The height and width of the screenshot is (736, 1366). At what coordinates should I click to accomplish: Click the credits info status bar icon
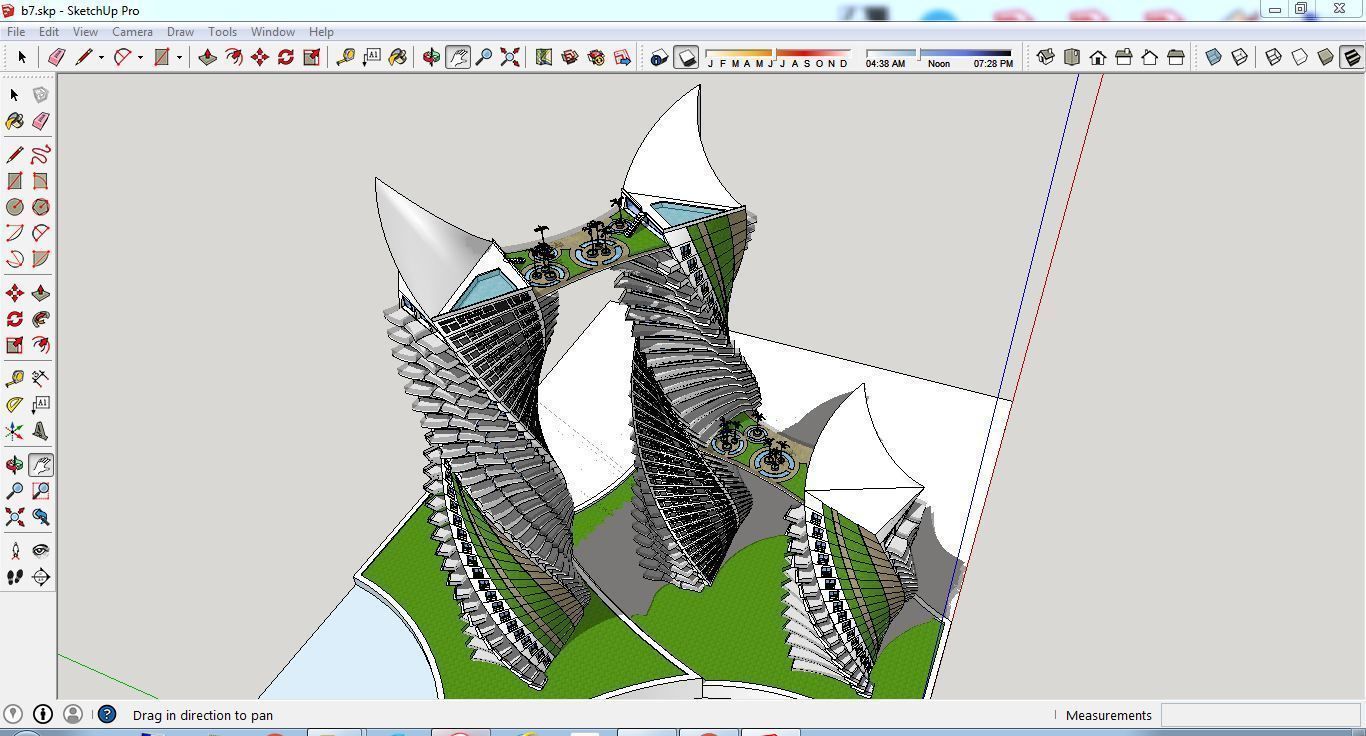click(x=43, y=714)
